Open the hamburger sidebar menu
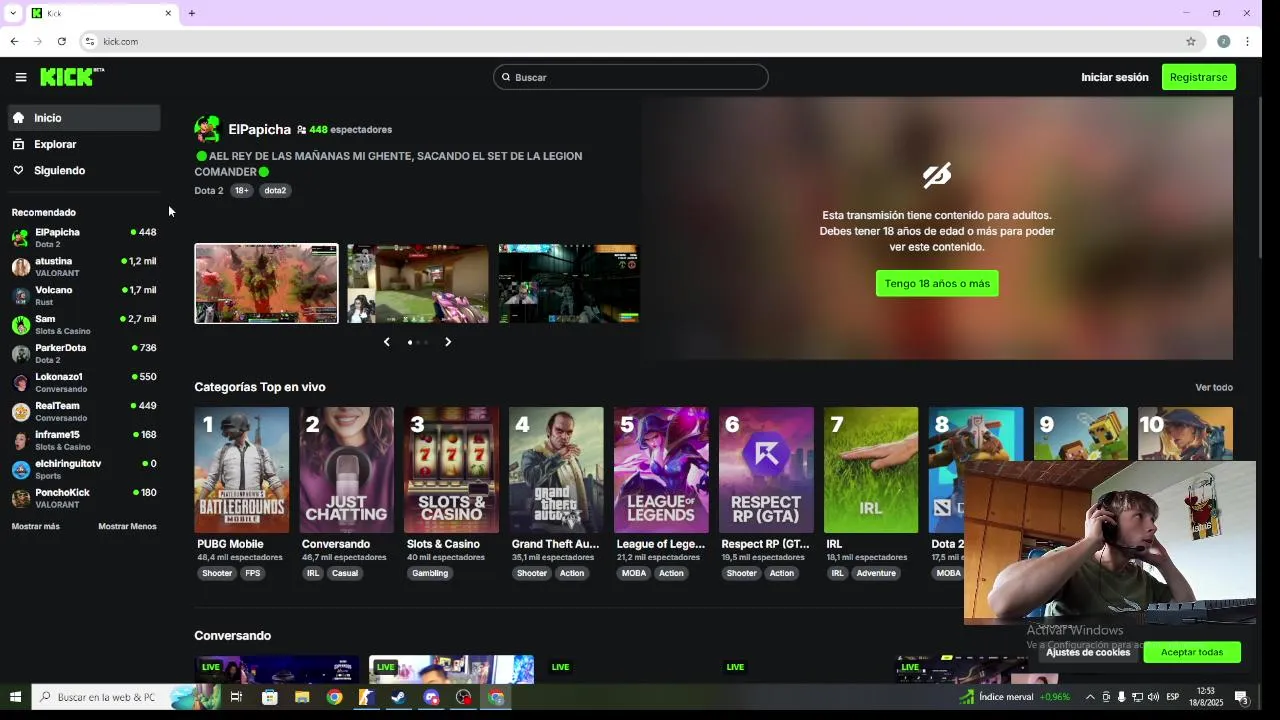Image resolution: width=1280 pixels, height=720 pixels. click(20, 77)
